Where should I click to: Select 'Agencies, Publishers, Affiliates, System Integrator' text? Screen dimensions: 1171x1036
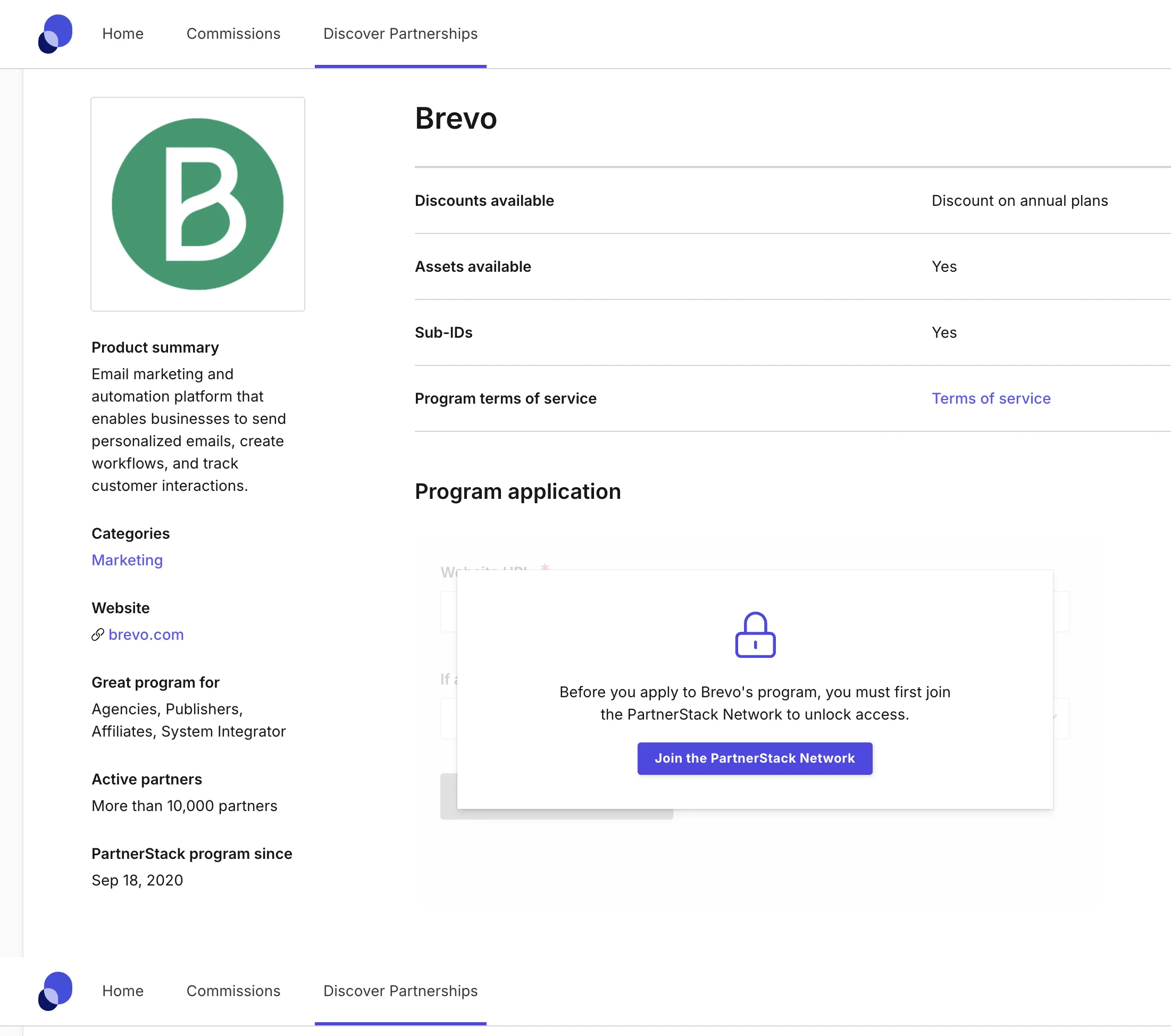188,720
